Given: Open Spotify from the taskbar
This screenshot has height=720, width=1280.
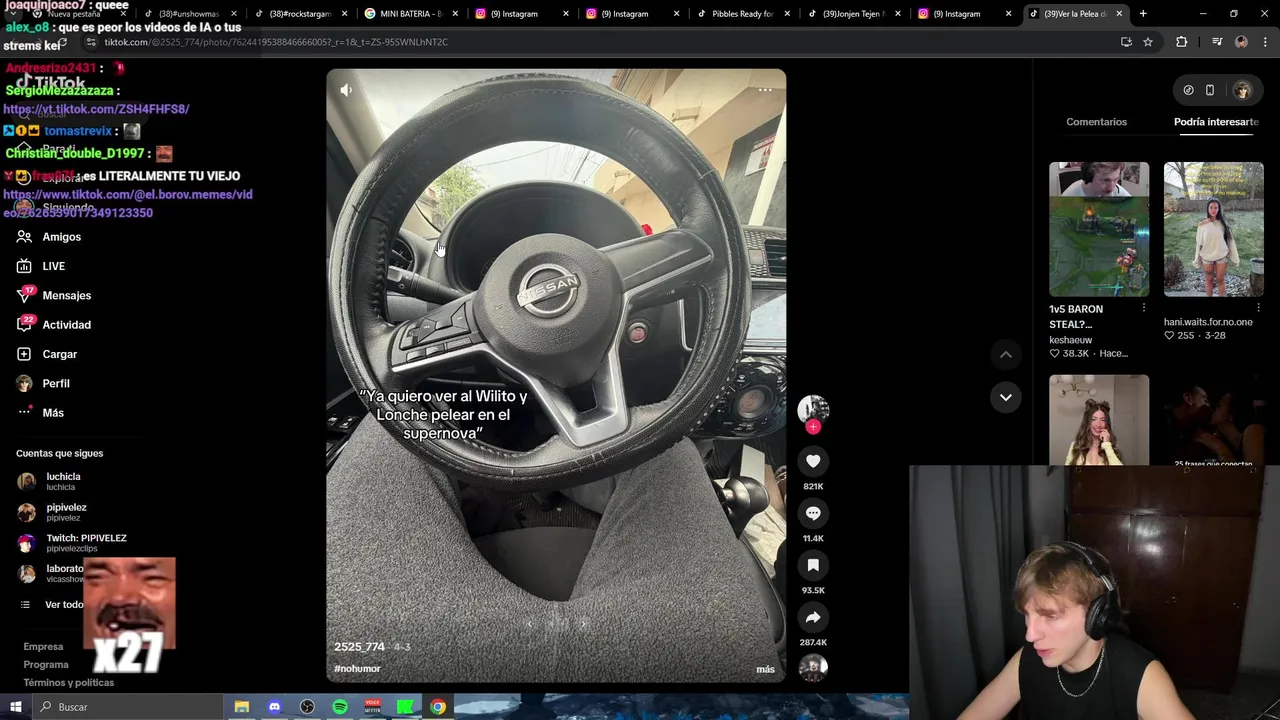Looking at the screenshot, I should pos(340,707).
